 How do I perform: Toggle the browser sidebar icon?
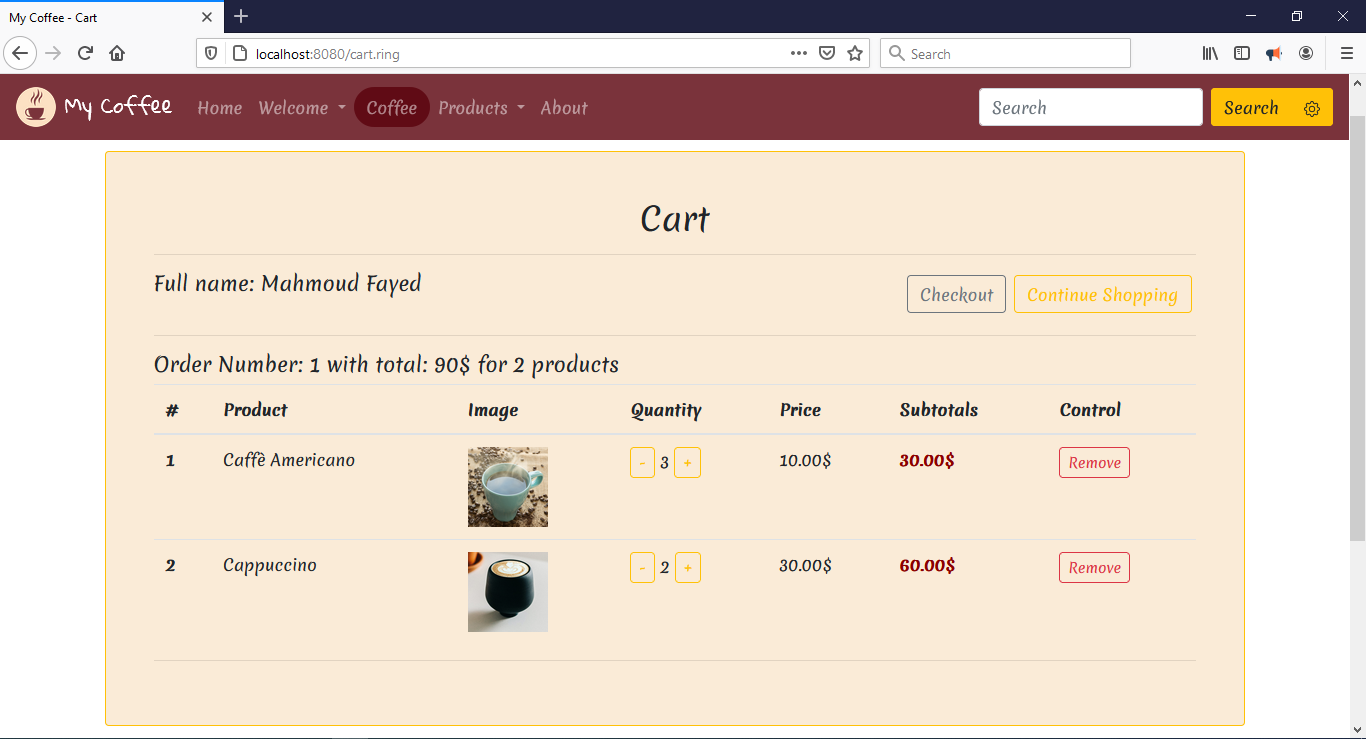(x=1242, y=53)
